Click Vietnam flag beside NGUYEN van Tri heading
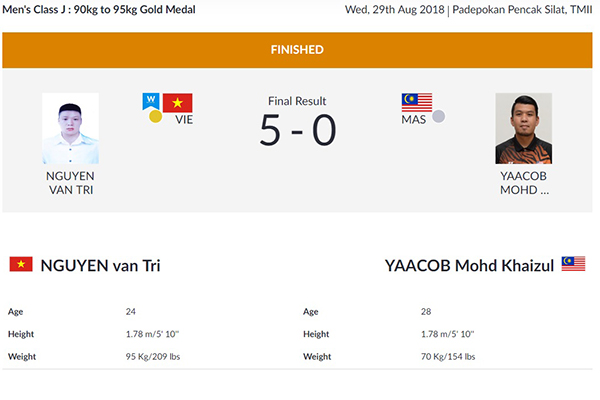Viewport: 600px width, 400px height. (x=21, y=264)
